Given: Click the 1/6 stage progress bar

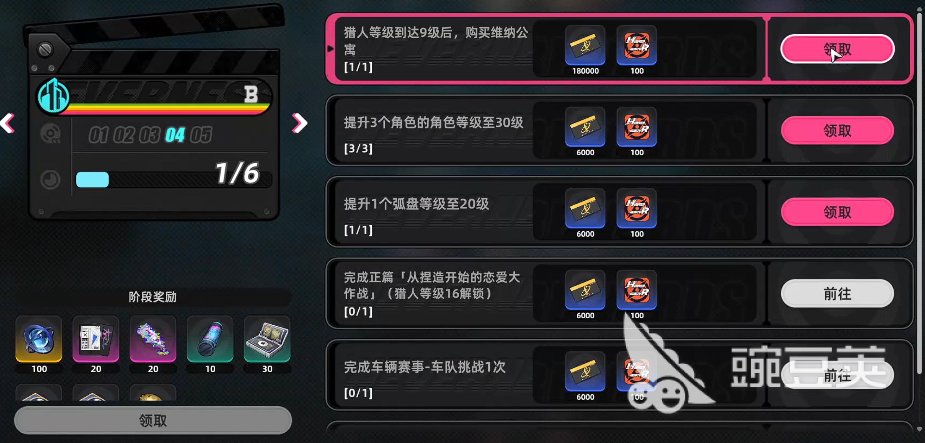Looking at the screenshot, I should [174, 180].
